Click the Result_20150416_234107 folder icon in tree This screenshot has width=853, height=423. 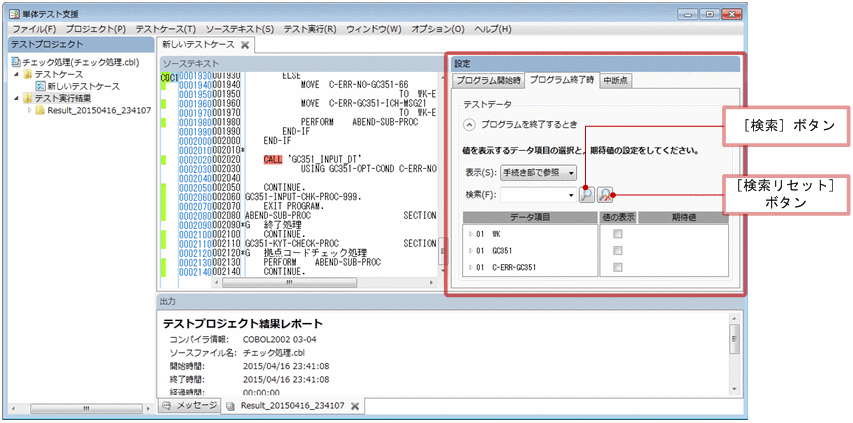pyautogui.click(x=40, y=110)
